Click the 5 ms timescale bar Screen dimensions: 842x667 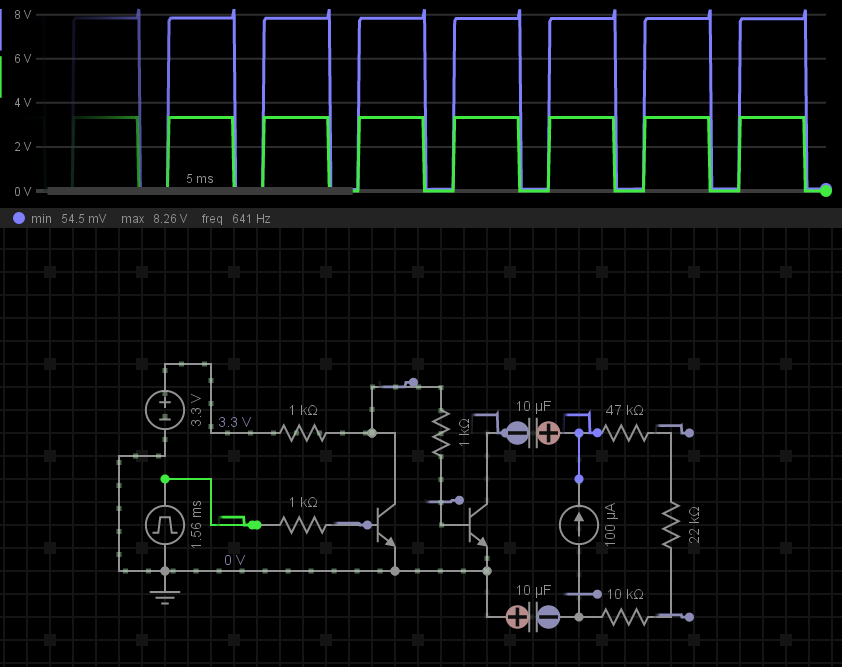(x=200, y=191)
